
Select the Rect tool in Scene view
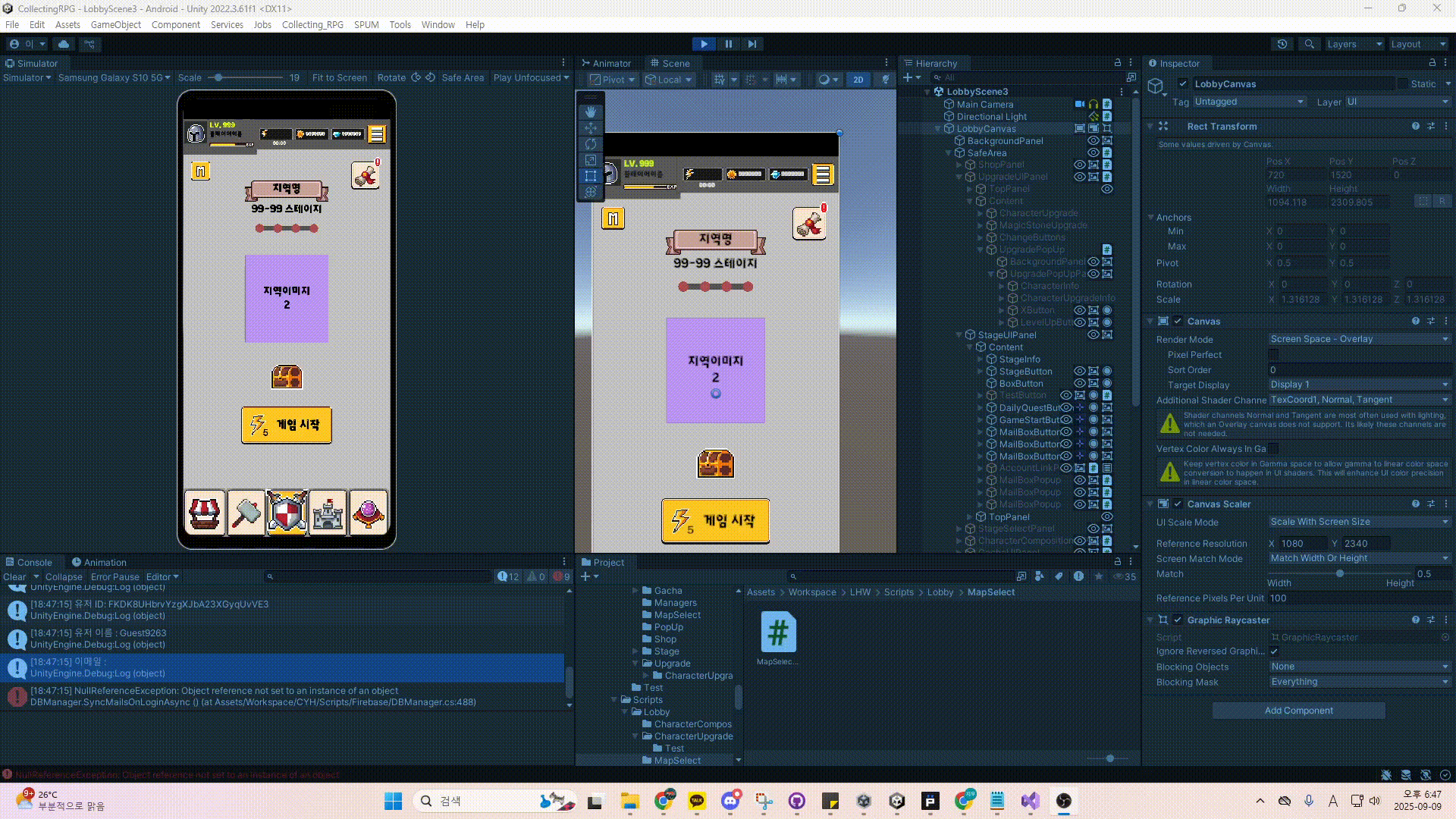pos(591,176)
